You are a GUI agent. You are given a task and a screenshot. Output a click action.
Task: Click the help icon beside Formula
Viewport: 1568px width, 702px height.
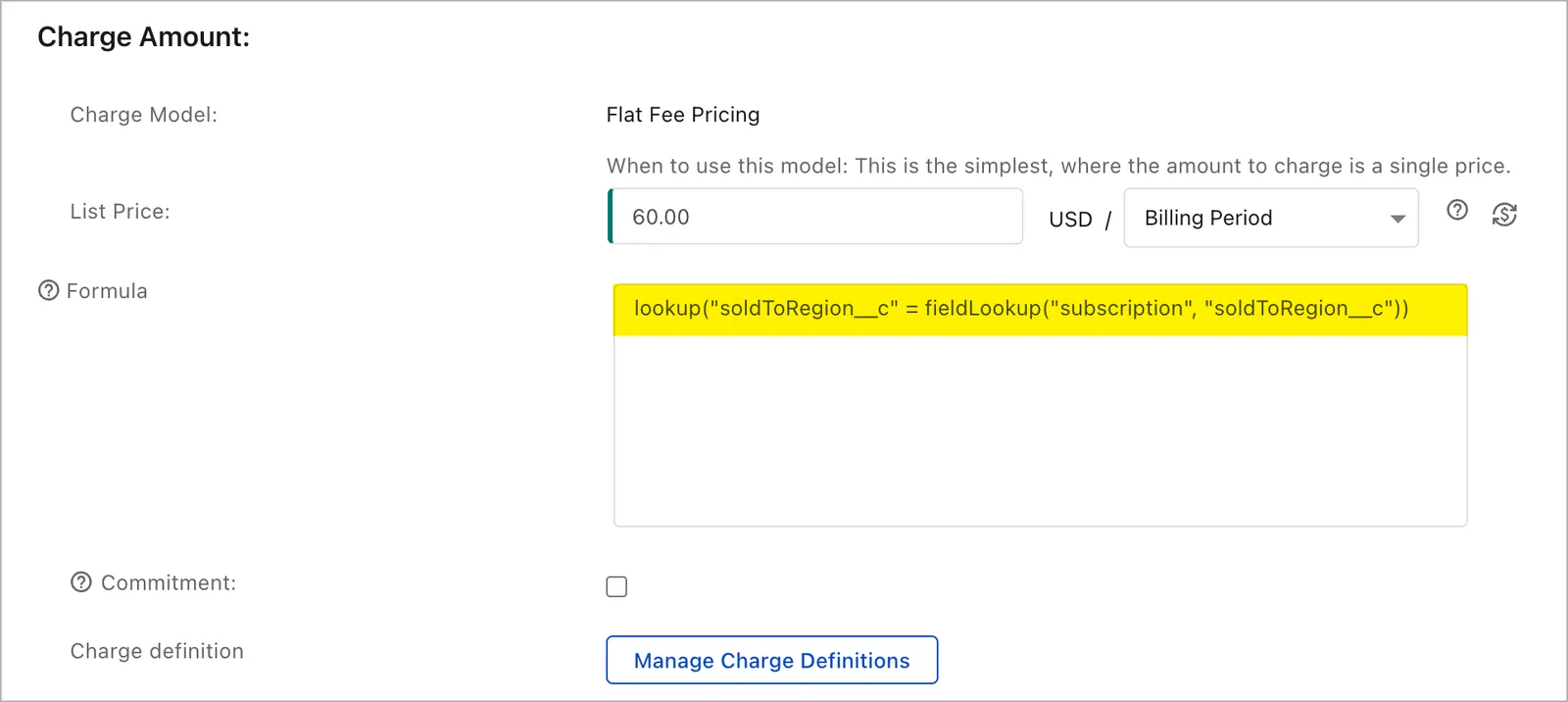point(48,290)
